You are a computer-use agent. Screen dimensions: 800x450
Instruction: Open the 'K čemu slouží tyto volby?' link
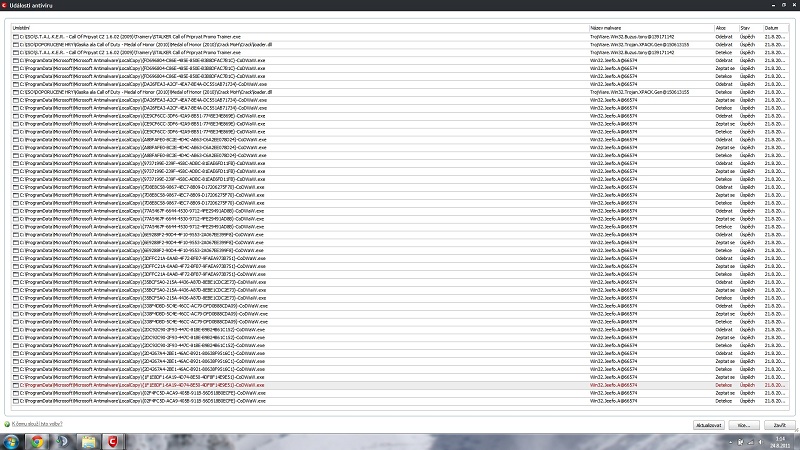(37, 424)
